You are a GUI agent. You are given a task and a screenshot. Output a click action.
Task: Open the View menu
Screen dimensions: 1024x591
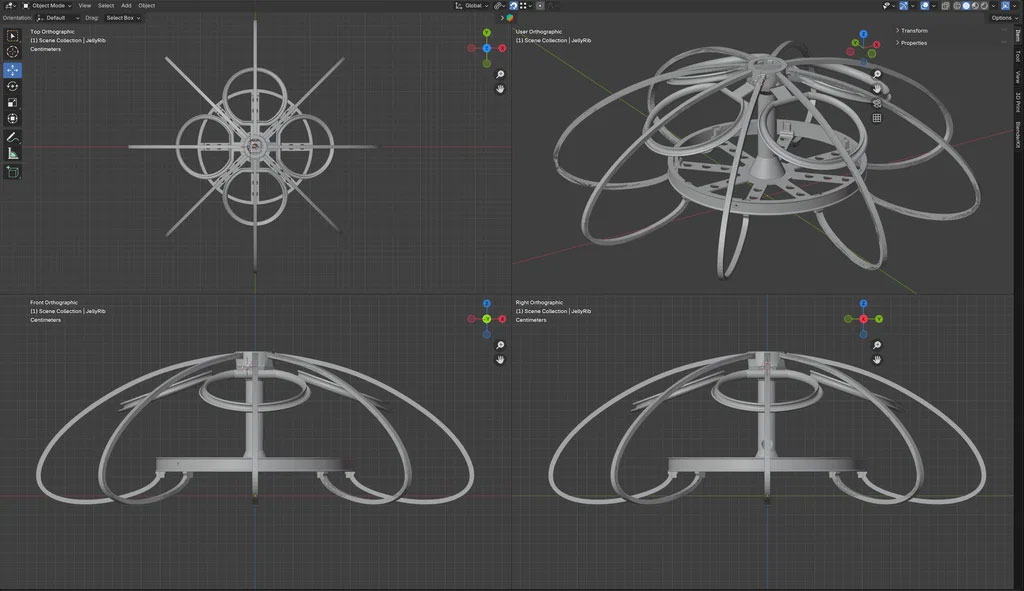tap(85, 6)
